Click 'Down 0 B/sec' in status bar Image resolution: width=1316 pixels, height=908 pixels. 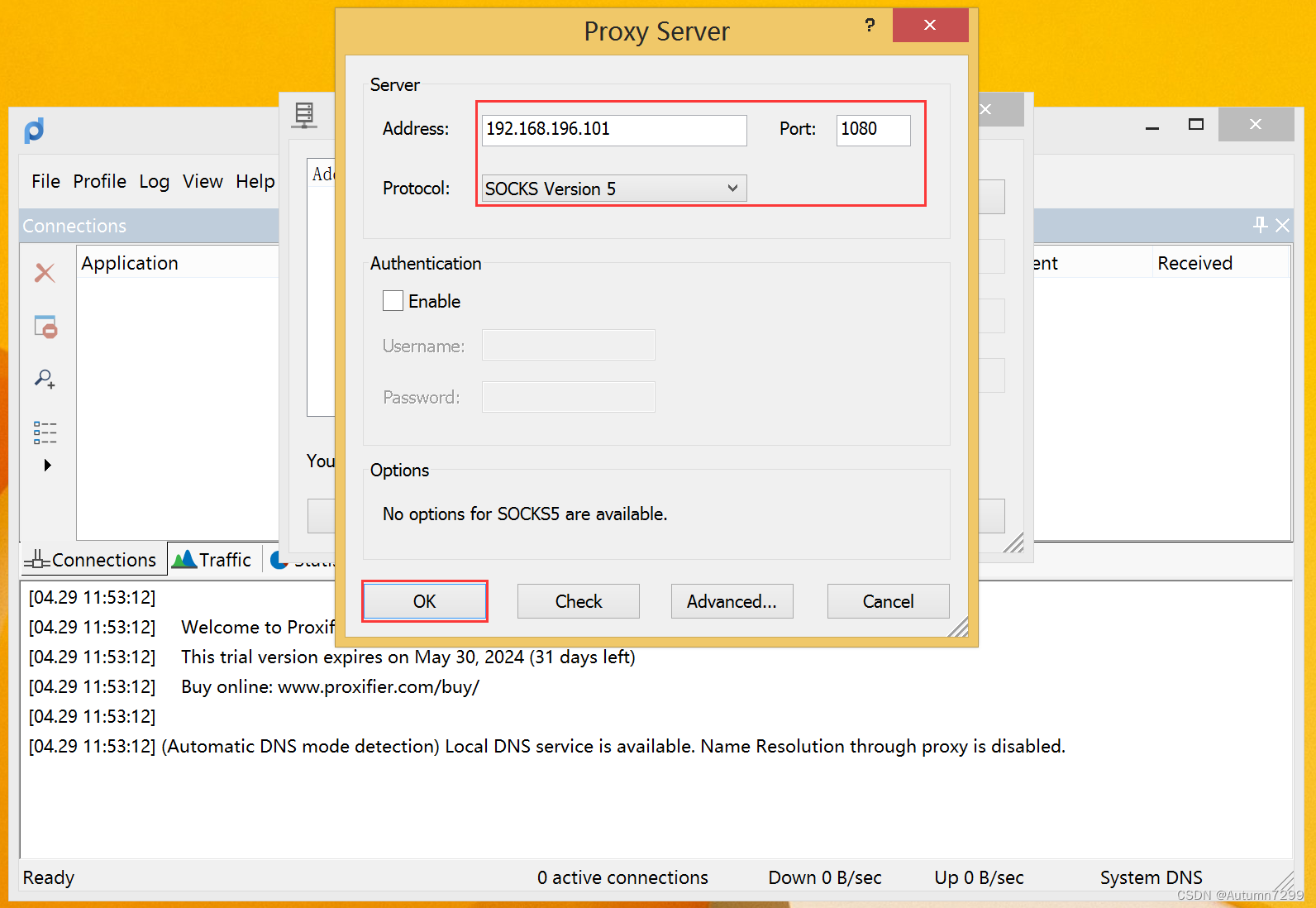(825, 877)
